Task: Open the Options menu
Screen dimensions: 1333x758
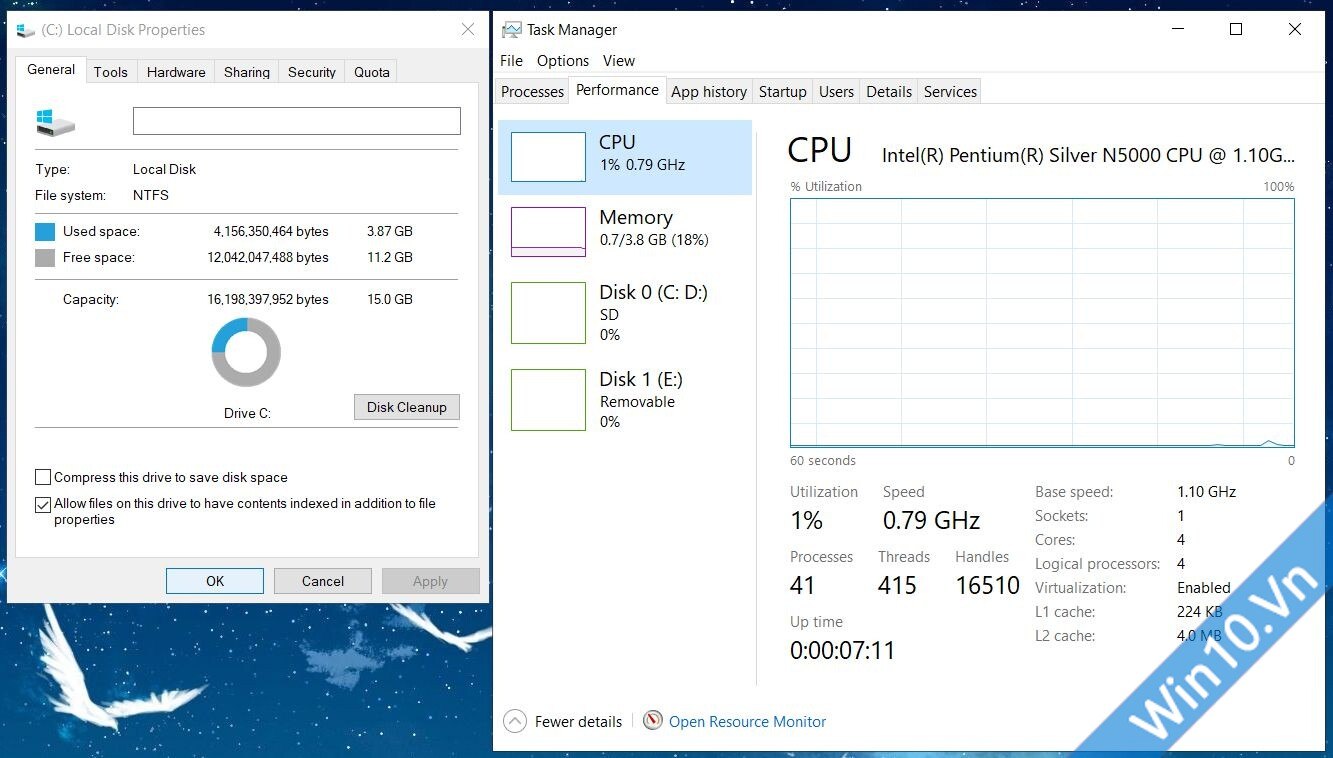Action: tap(562, 61)
